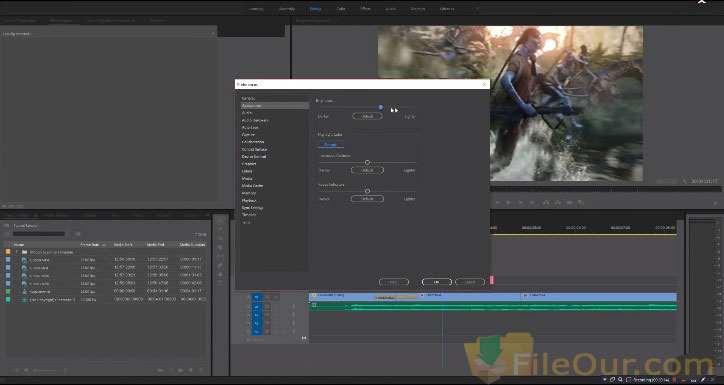
Task: Click the Highlight Color Sample box
Action: tap(330, 144)
